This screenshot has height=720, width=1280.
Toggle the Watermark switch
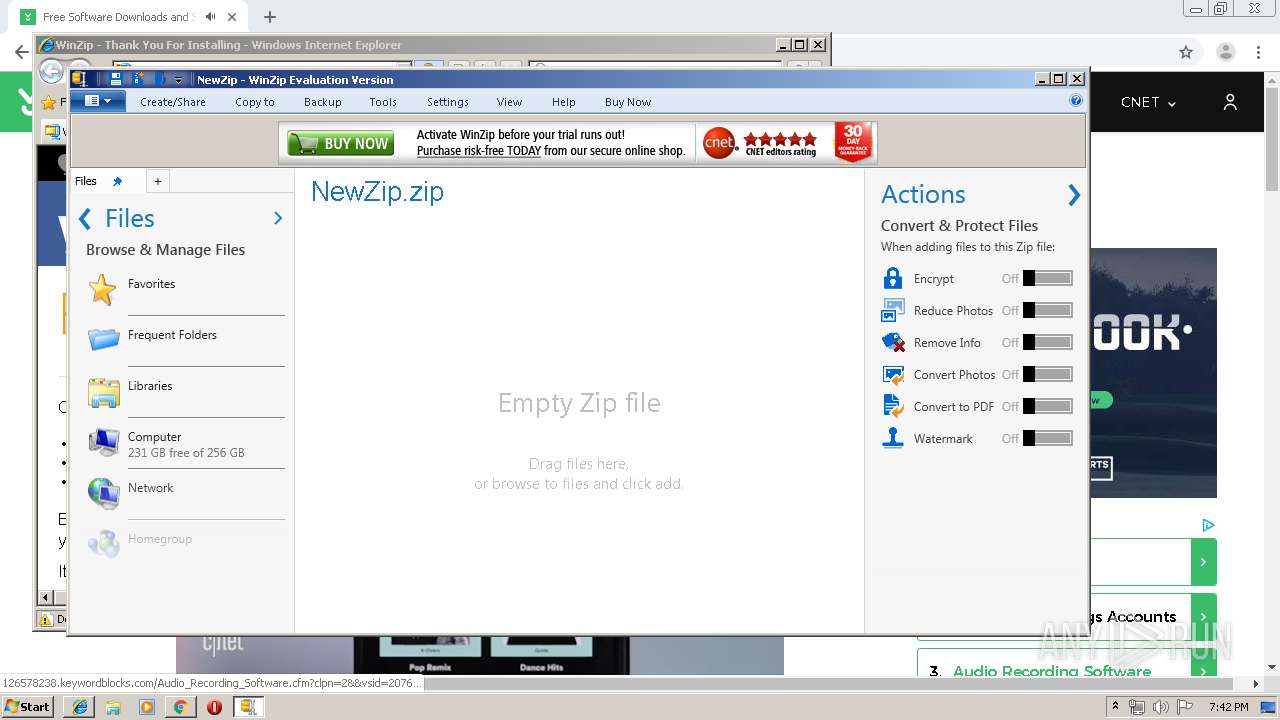pyautogui.click(x=1047, y=439)
